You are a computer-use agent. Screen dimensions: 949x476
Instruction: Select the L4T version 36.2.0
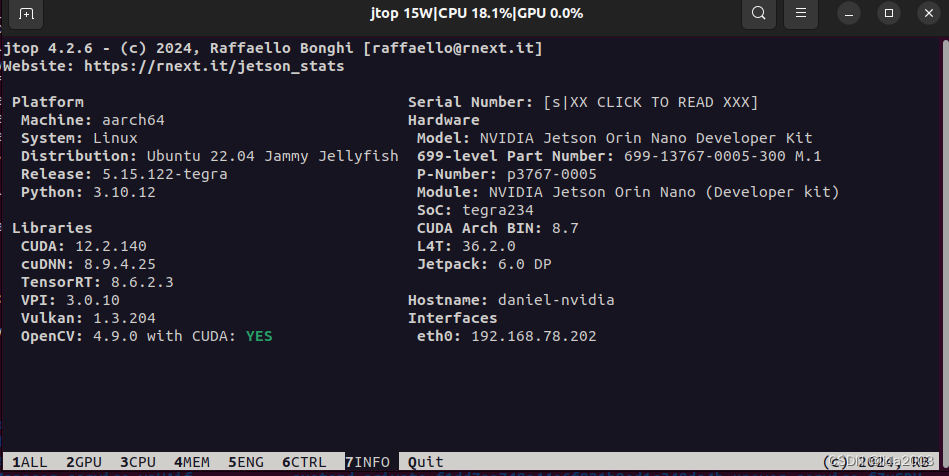(488, 246)
